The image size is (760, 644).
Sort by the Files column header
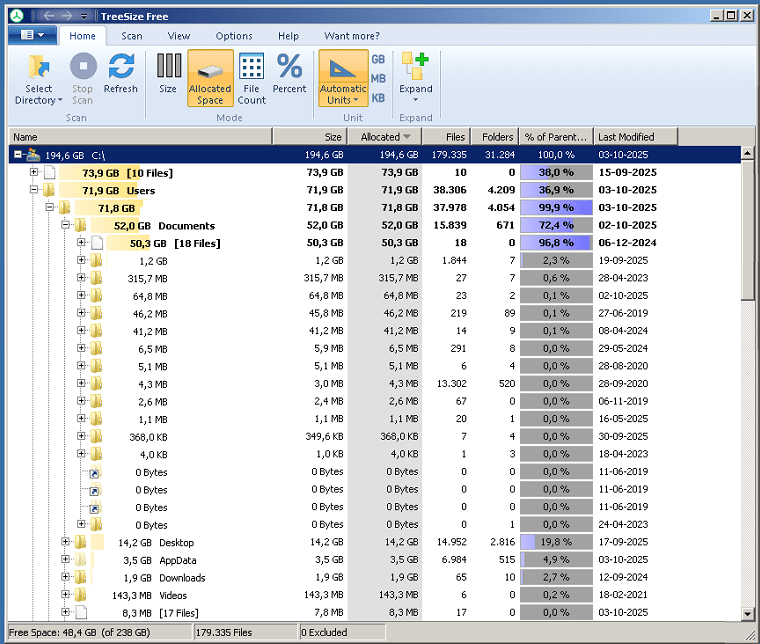click(446, 137)
